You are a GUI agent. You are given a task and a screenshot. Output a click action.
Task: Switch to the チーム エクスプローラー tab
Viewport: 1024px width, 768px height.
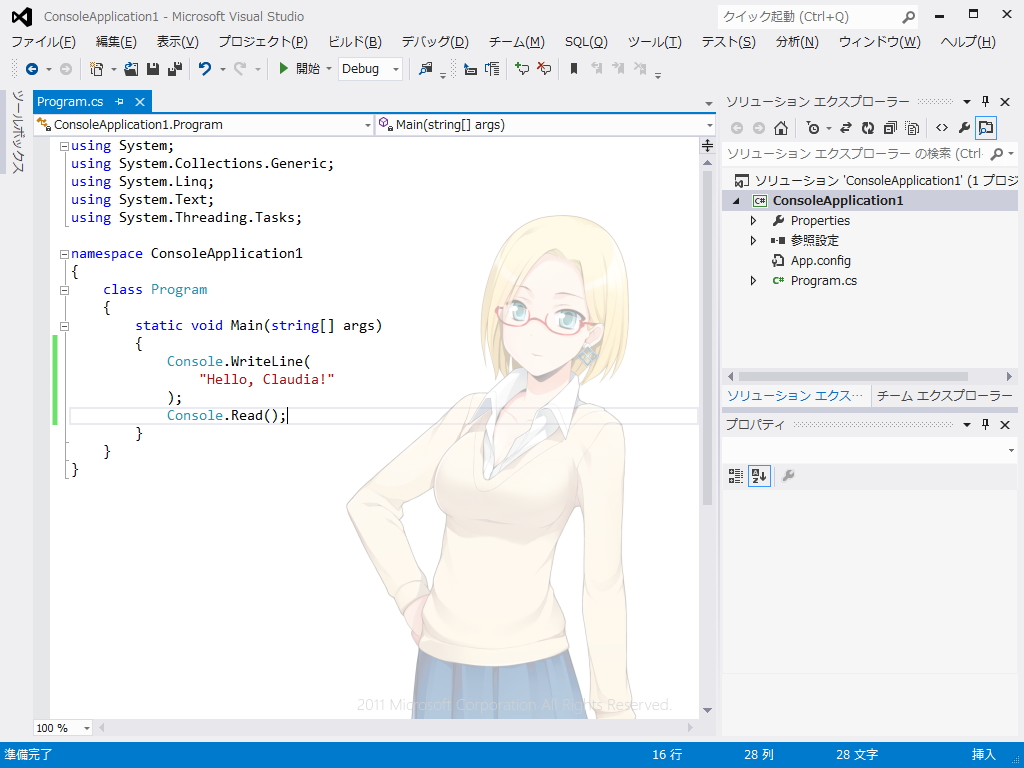point(944,396)
